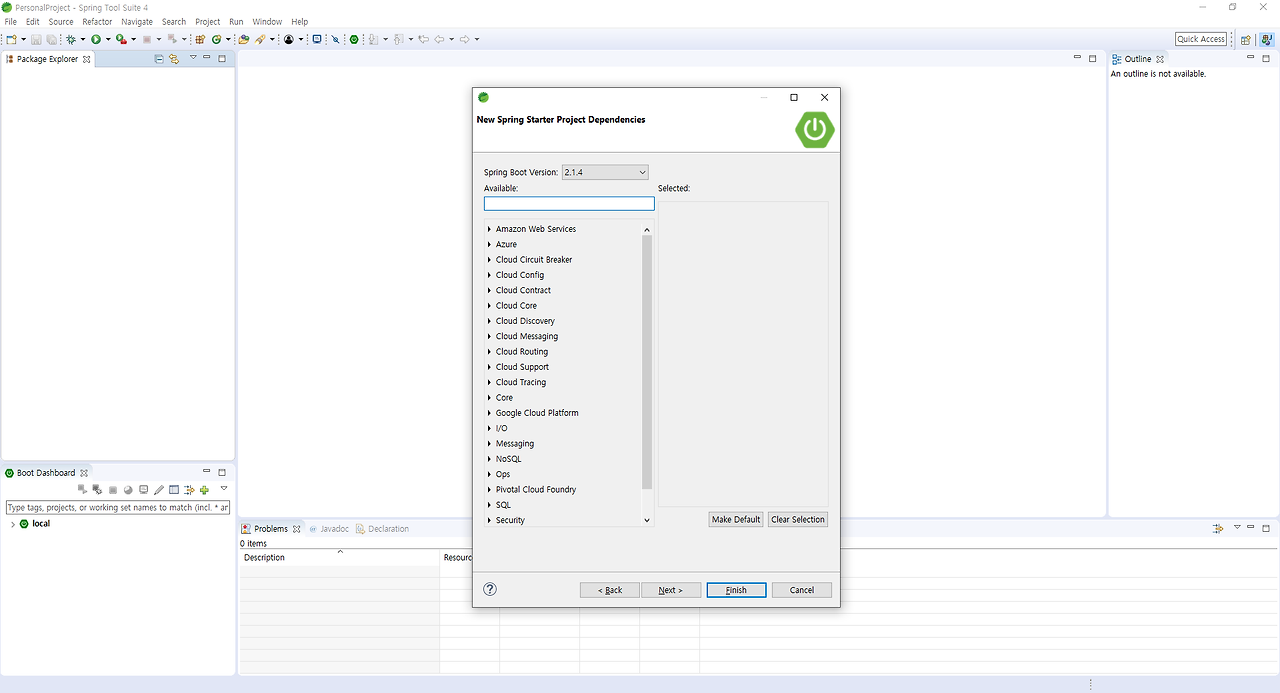Open the Navigate menu
The height and width of the screenshot is (693, 1280).
[x=137, y=21]
